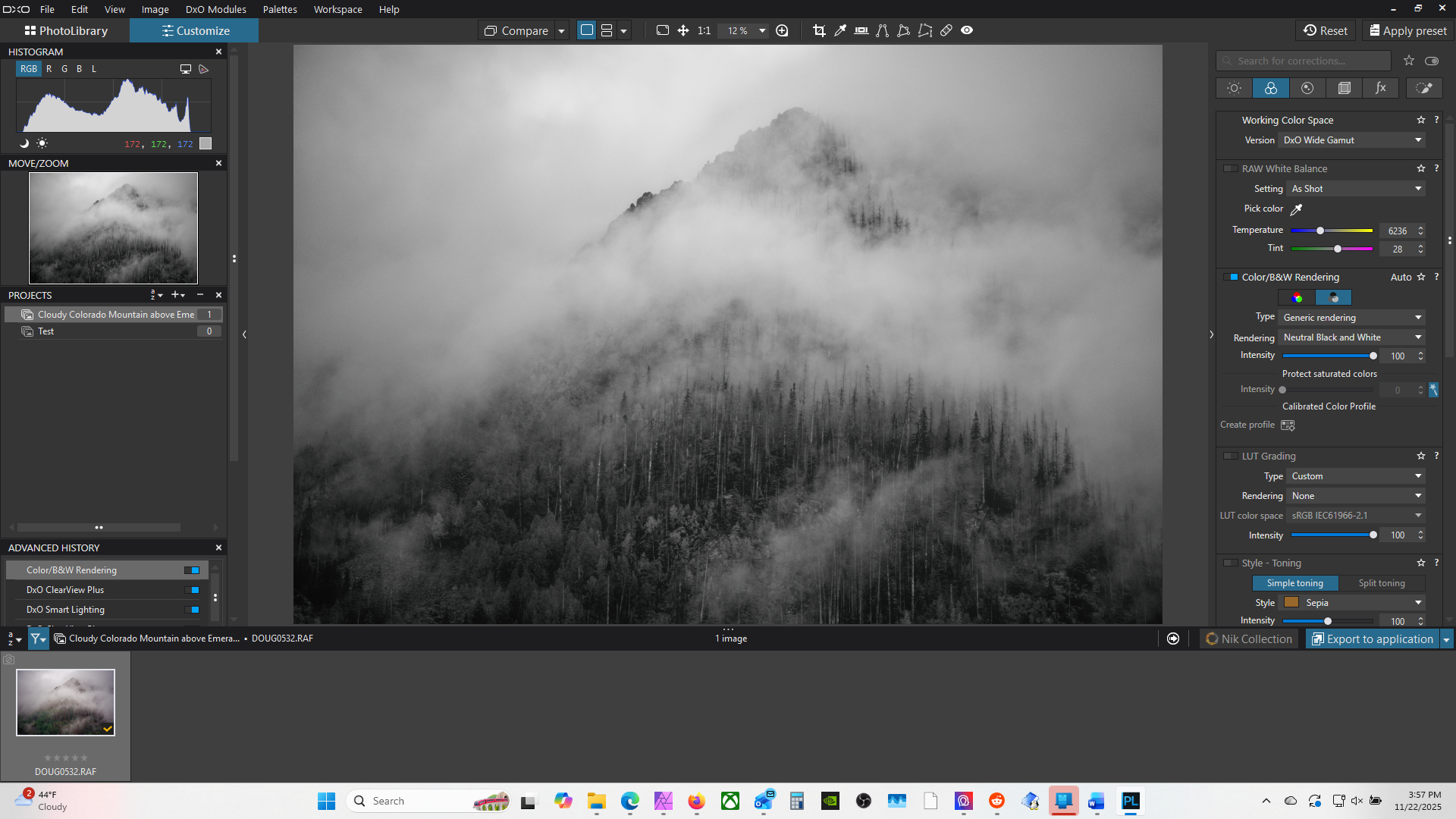
Task: Select the Crop tool
Action: 819,30
